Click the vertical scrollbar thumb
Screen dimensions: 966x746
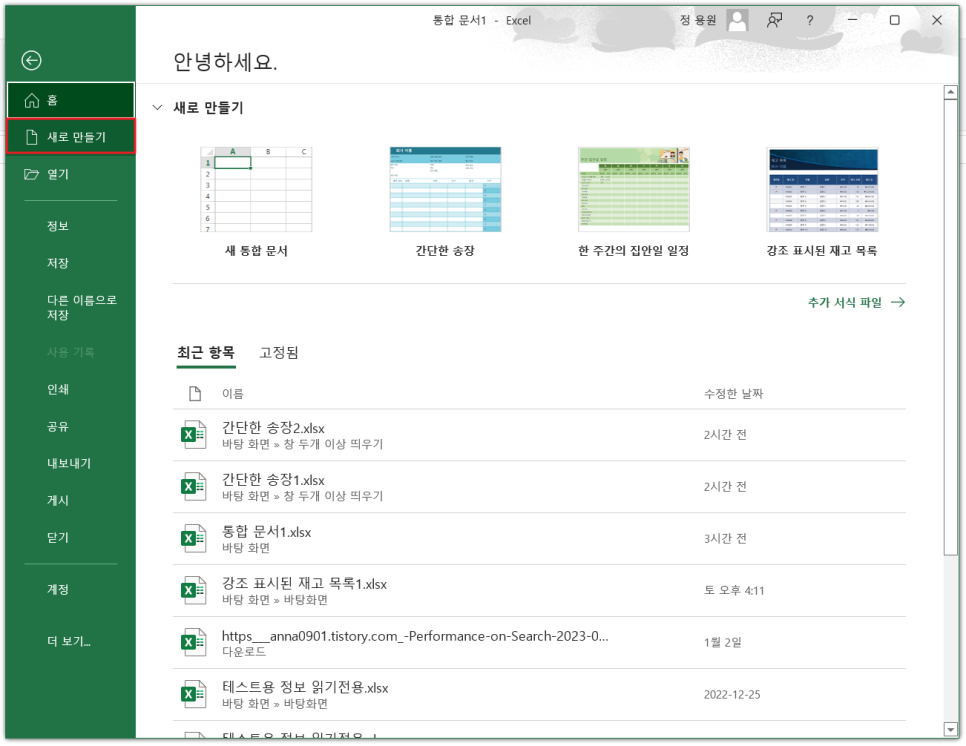coord(951,328)
